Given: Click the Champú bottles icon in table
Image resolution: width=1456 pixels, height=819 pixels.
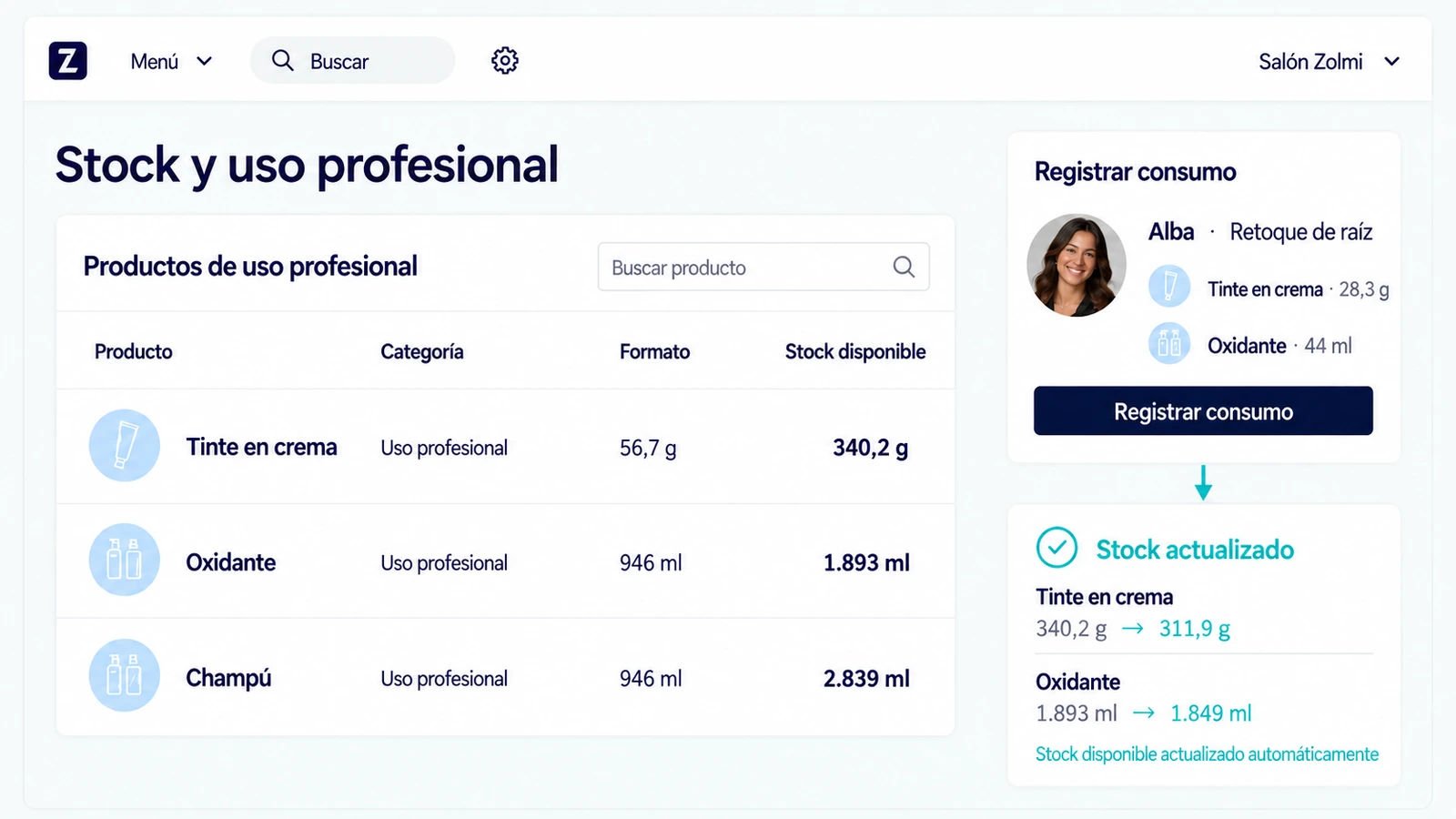Looking at the screenshot, I should pos(125,675).
